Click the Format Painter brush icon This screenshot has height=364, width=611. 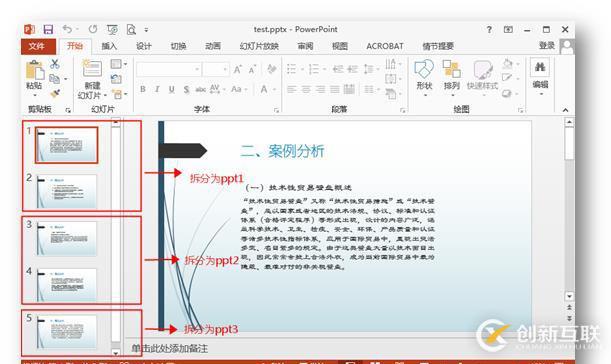tap(55, 94)
